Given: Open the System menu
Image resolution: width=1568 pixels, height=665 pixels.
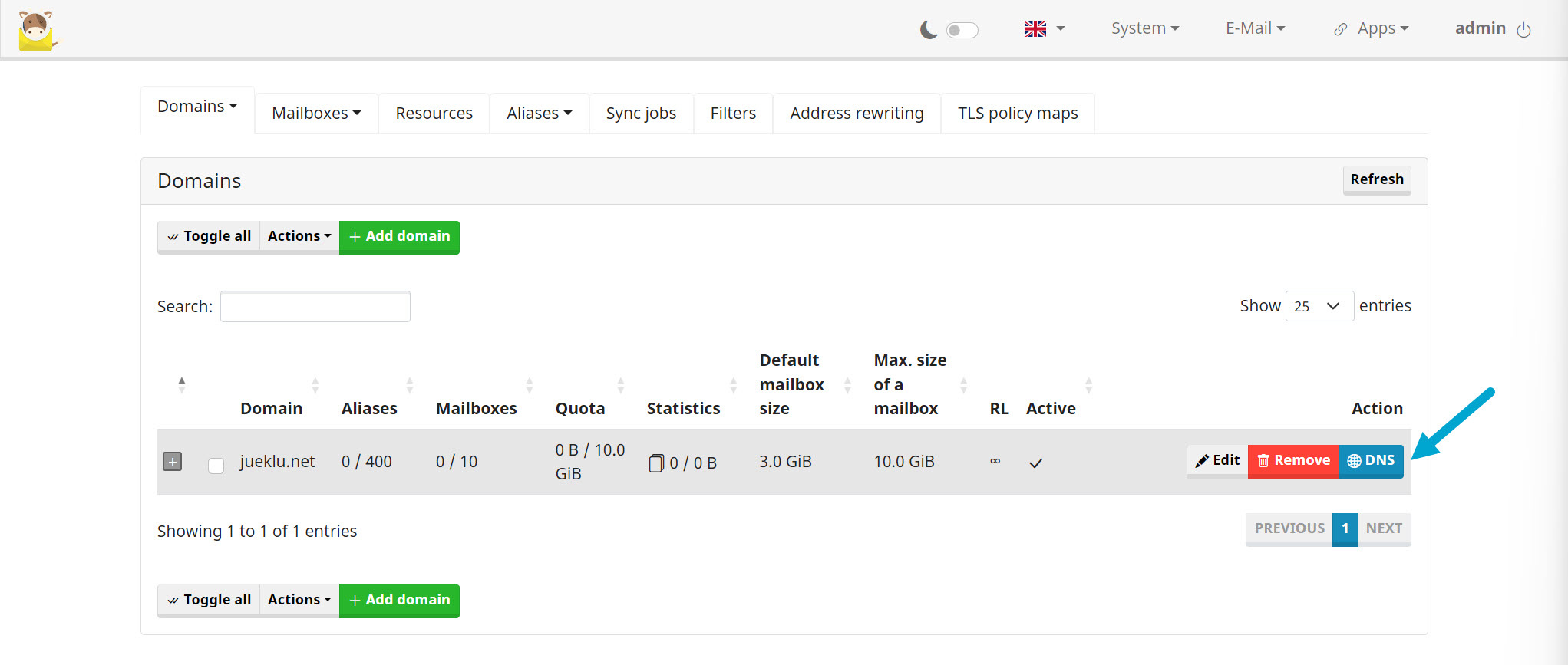Looking at the screenshot, I should 1144,28.
